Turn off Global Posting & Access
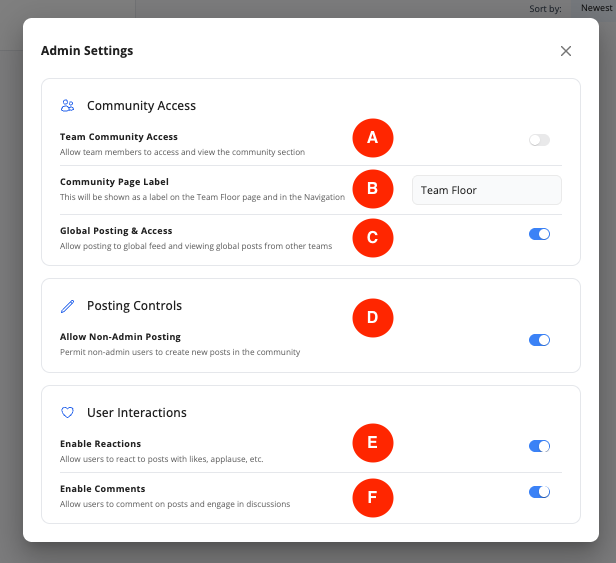This screenshot has height=563, width=616. click(539, 234)
